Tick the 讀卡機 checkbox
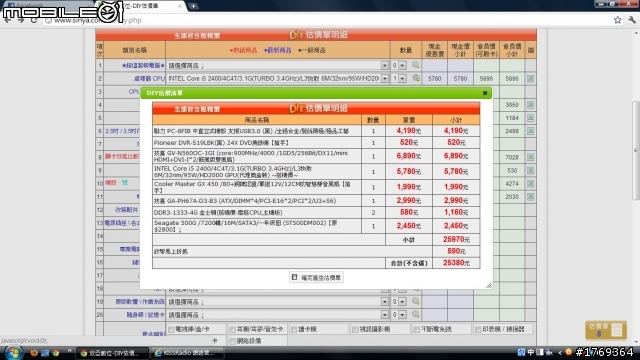The width and height of the screenshot is (640, 360). coord(294,329)
